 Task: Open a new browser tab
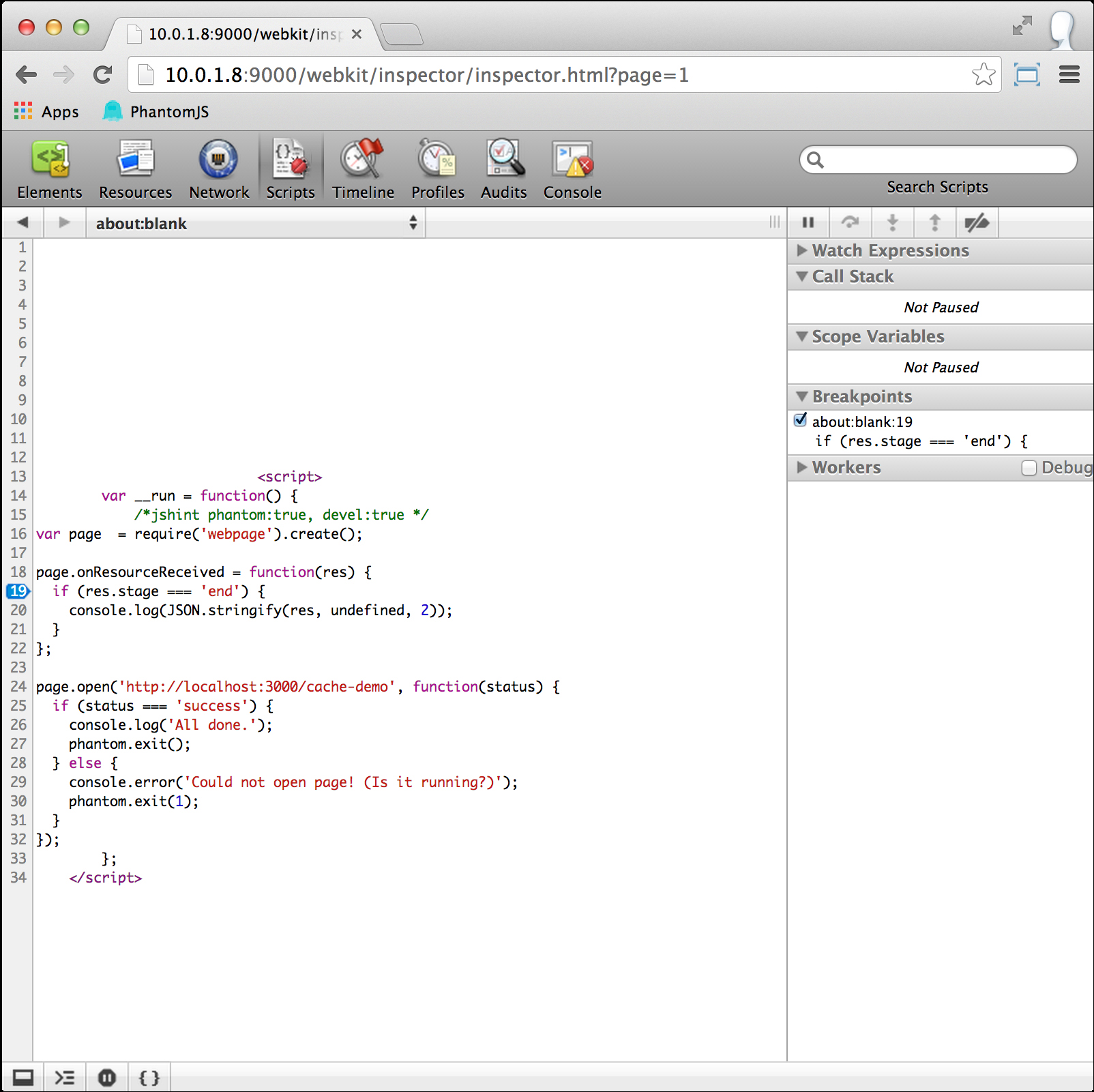tap(402, 34)
